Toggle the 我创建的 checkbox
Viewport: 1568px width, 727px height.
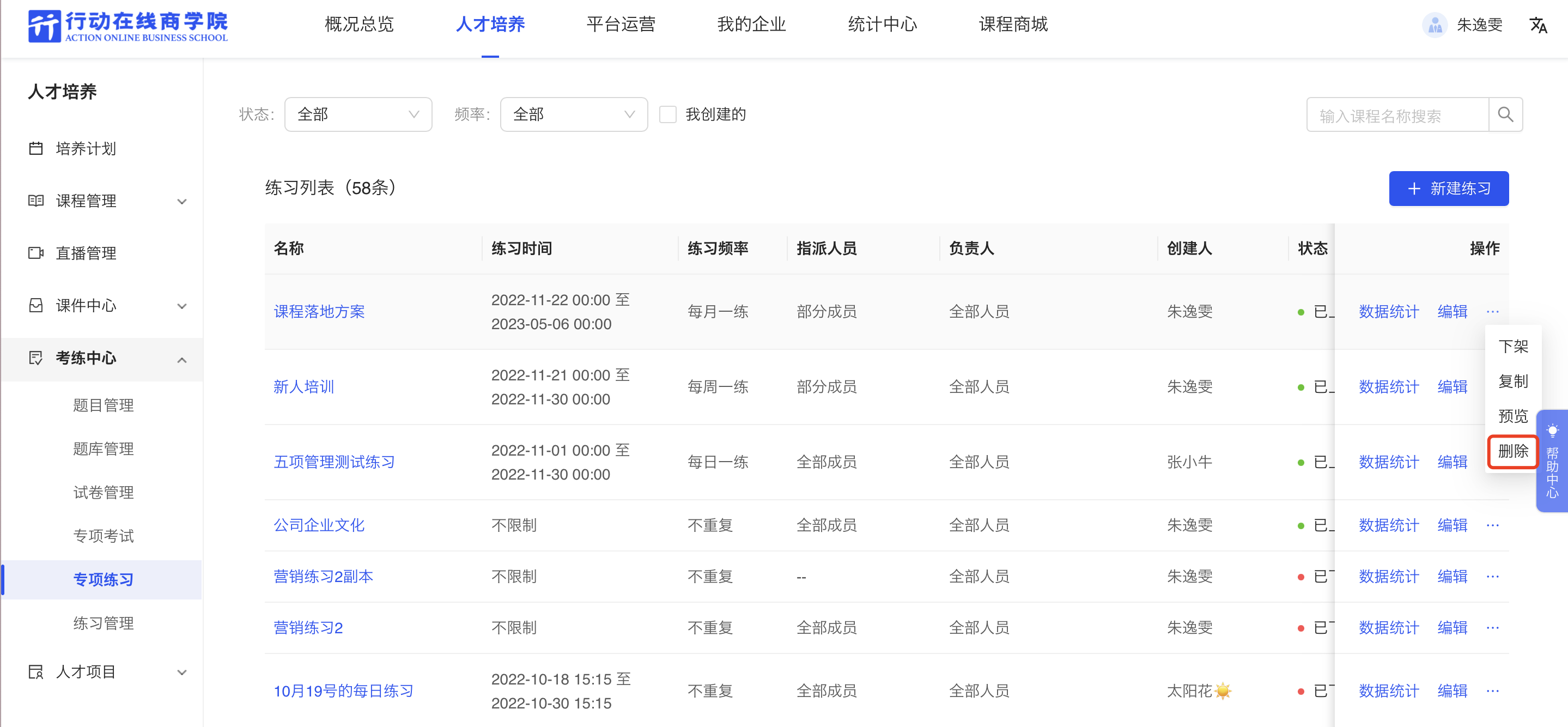point(668,114)
